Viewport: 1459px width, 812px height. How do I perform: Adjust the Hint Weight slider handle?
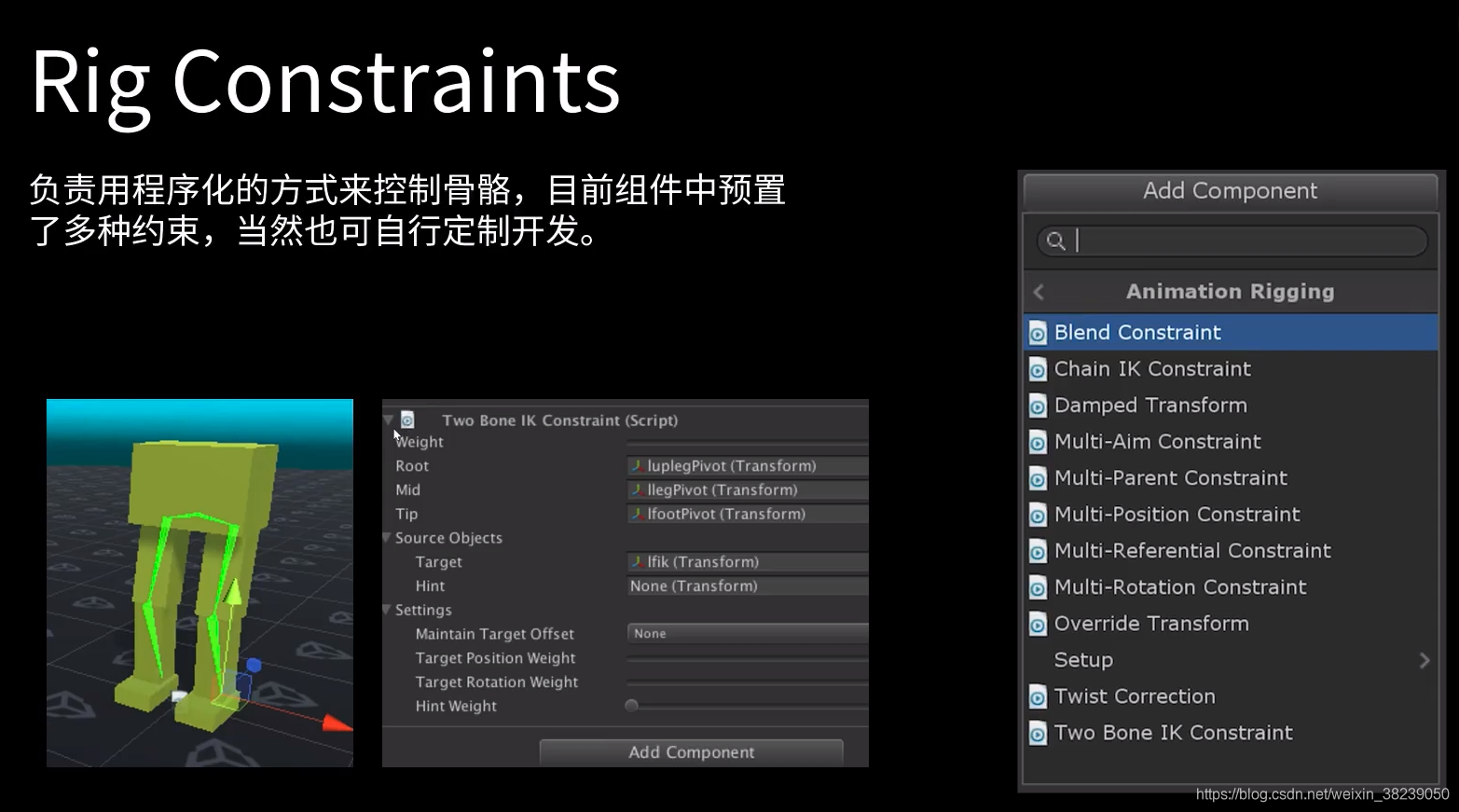tap(632, 706)
